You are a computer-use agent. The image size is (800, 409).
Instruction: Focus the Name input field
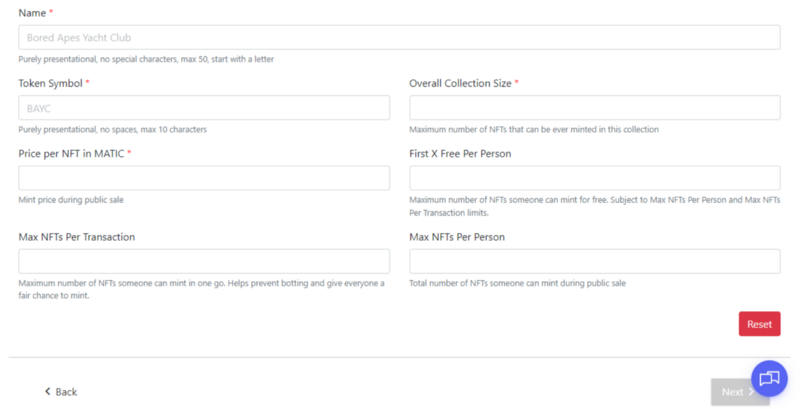tap(399, 37)
